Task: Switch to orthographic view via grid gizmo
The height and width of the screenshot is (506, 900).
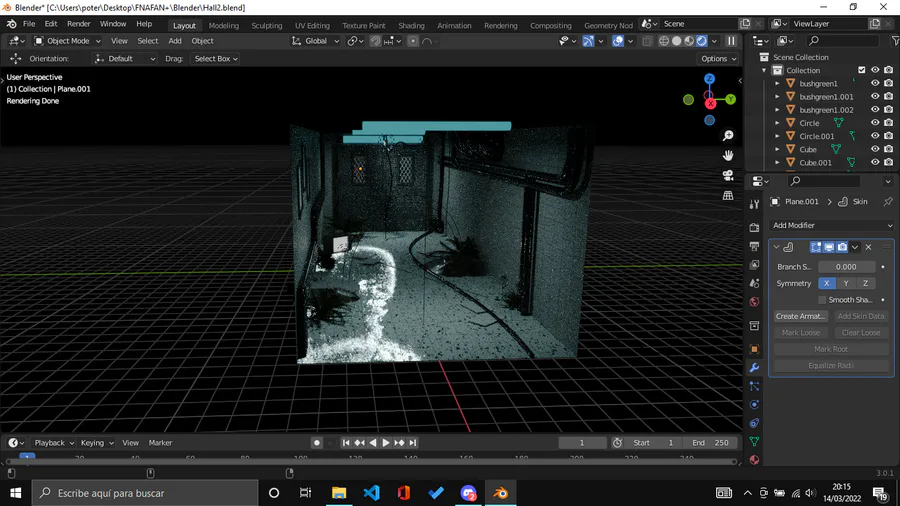Action: [728, 195]
